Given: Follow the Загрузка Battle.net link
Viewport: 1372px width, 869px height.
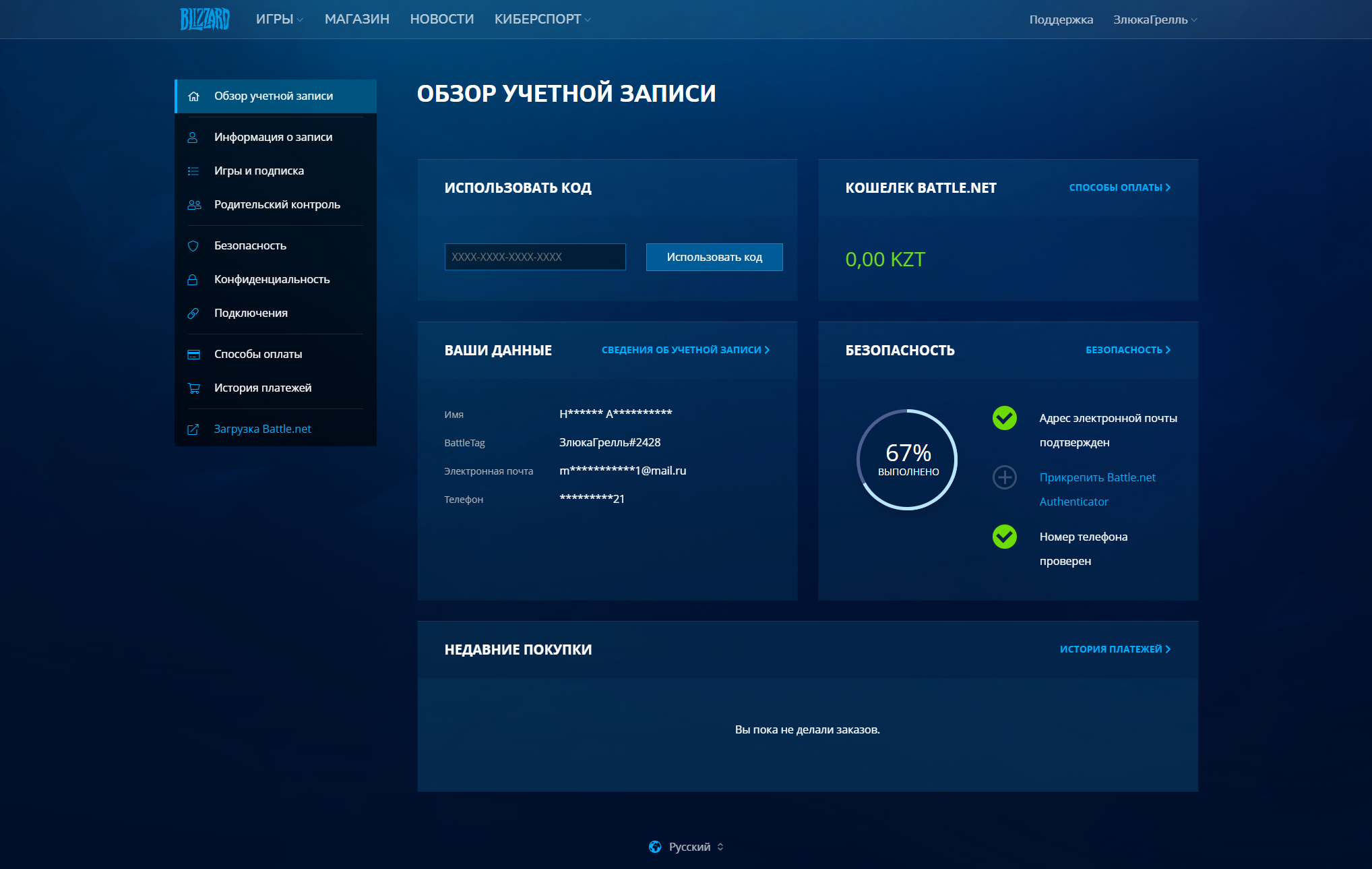Looking at the screenshot, I should [276, 429].
